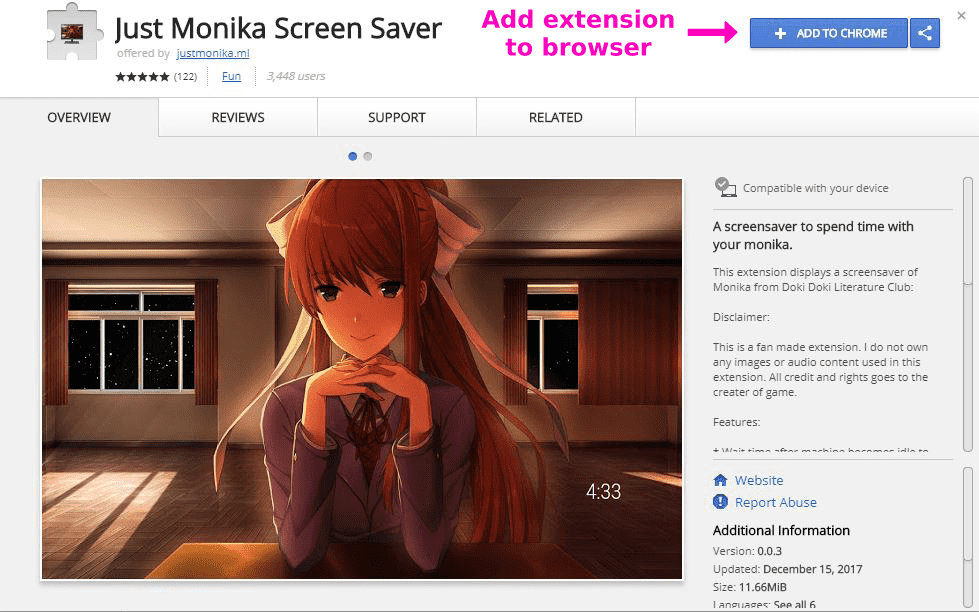Click the Report Abuse warning icon
Image resolution: width=979 pixels, height=612 pixels.
721,502
